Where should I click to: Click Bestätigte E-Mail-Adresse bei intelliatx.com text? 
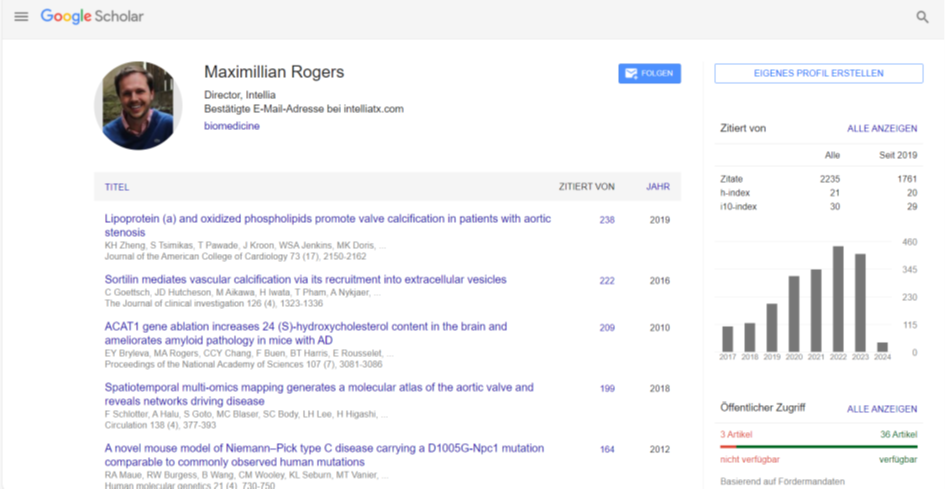[304, 109]
